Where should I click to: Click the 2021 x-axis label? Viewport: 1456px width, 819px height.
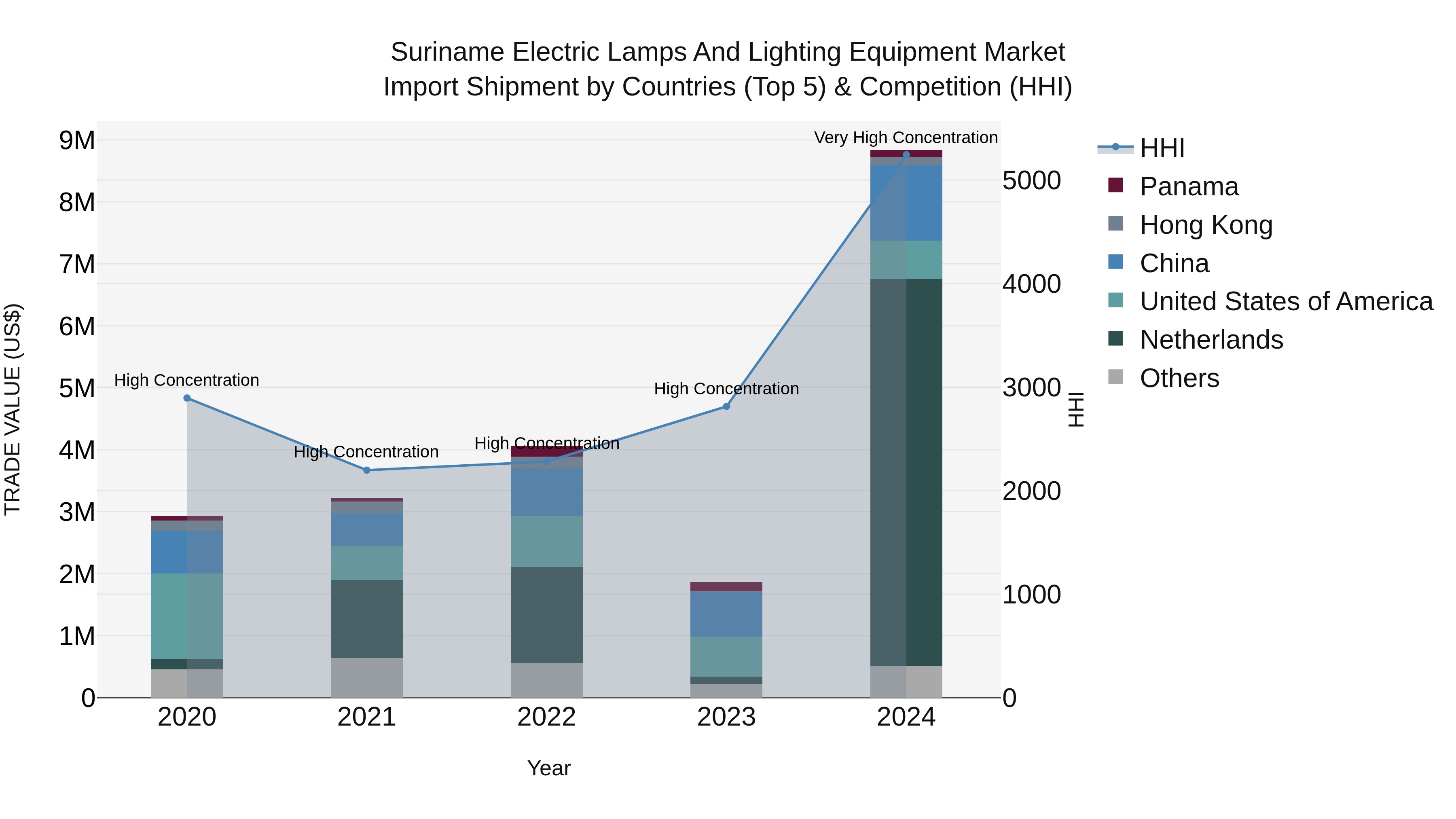(367, 717)
